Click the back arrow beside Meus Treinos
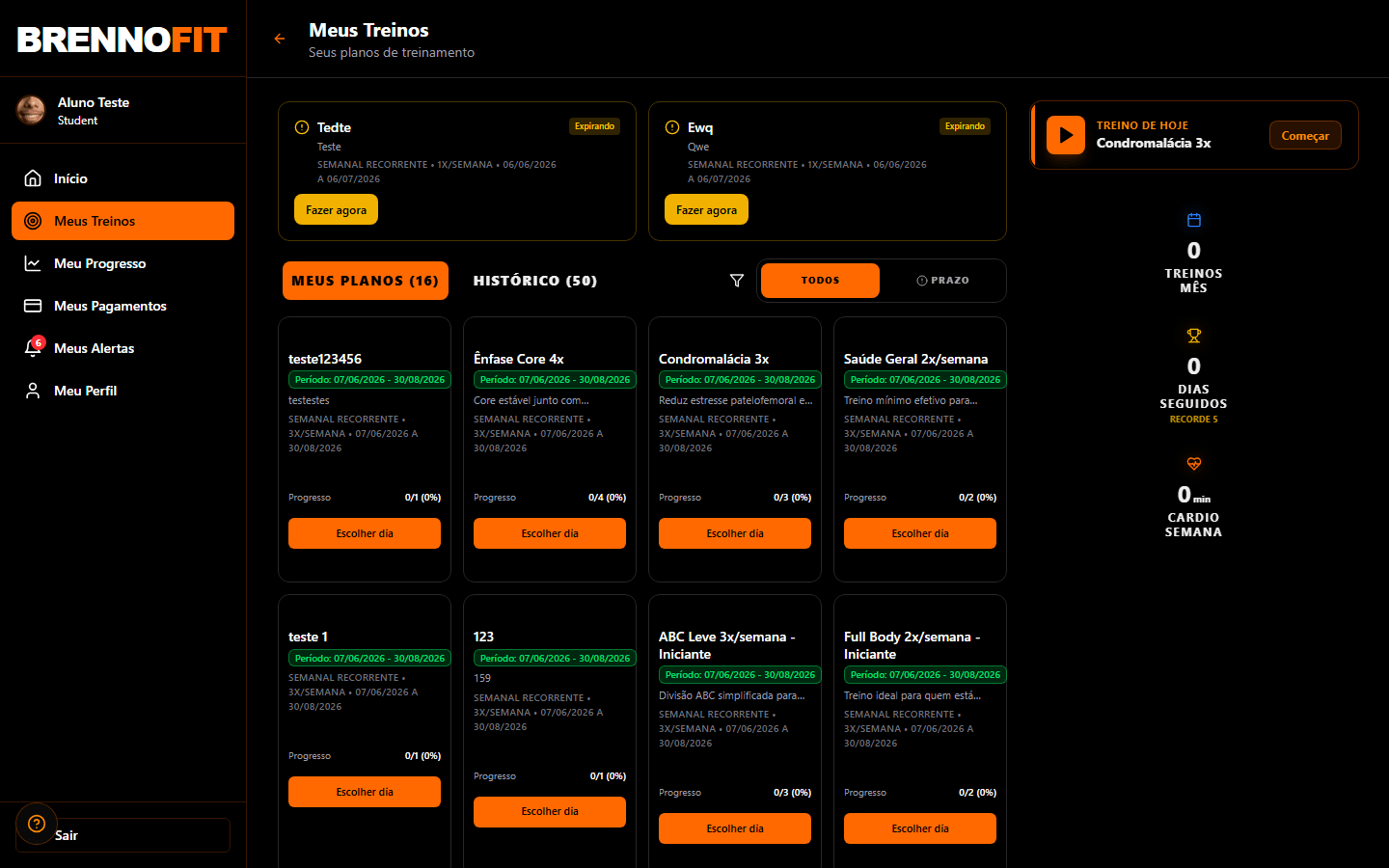Image resolution: width=1389 pixels, height=868 pixels. [x=280, y=39]
